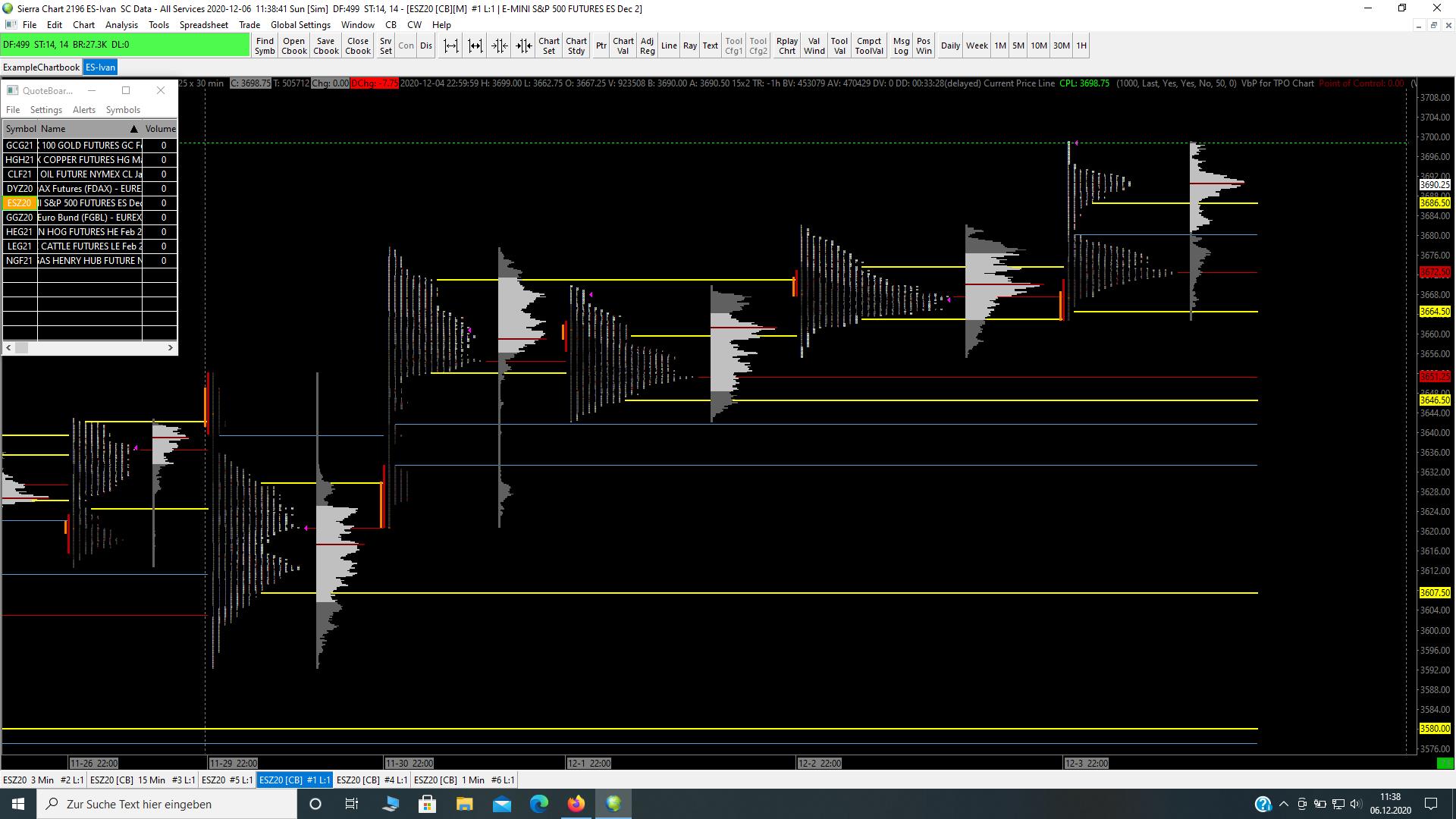
Task: Open the QuoteBoard Symbols menu
Action: (x=123, y=110)
